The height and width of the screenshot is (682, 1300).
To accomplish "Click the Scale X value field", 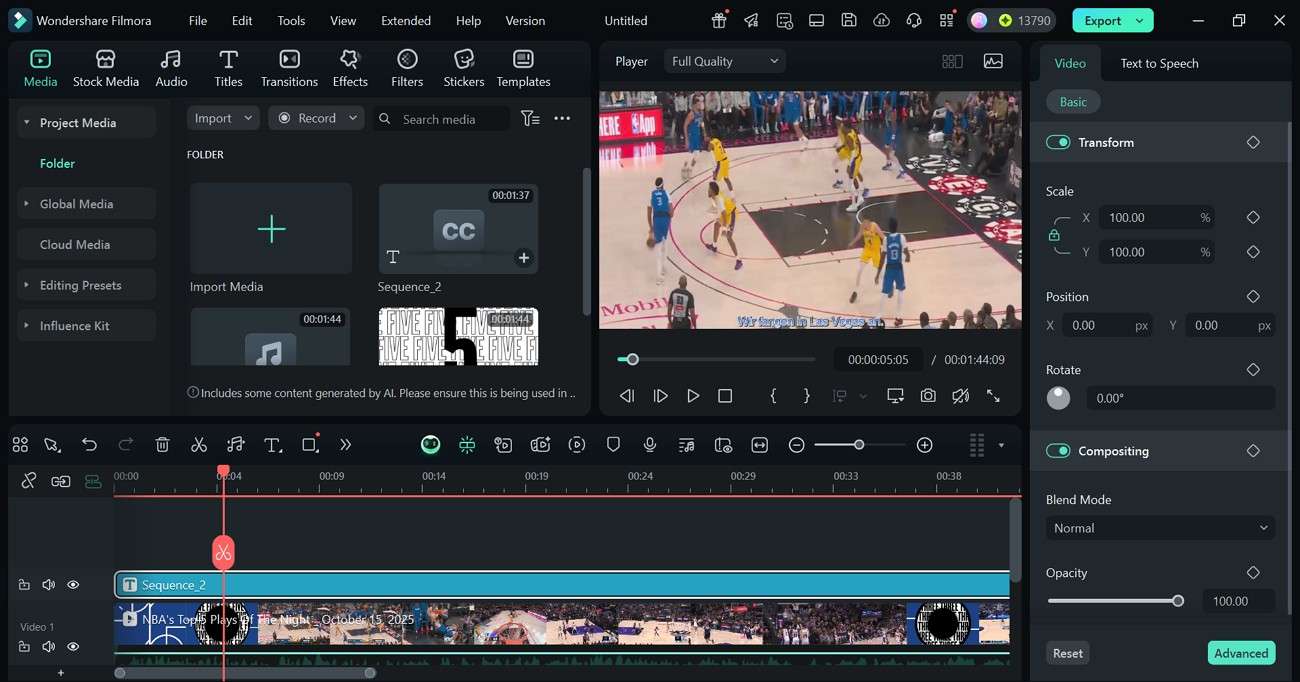I will click(x=1158, y=217).
